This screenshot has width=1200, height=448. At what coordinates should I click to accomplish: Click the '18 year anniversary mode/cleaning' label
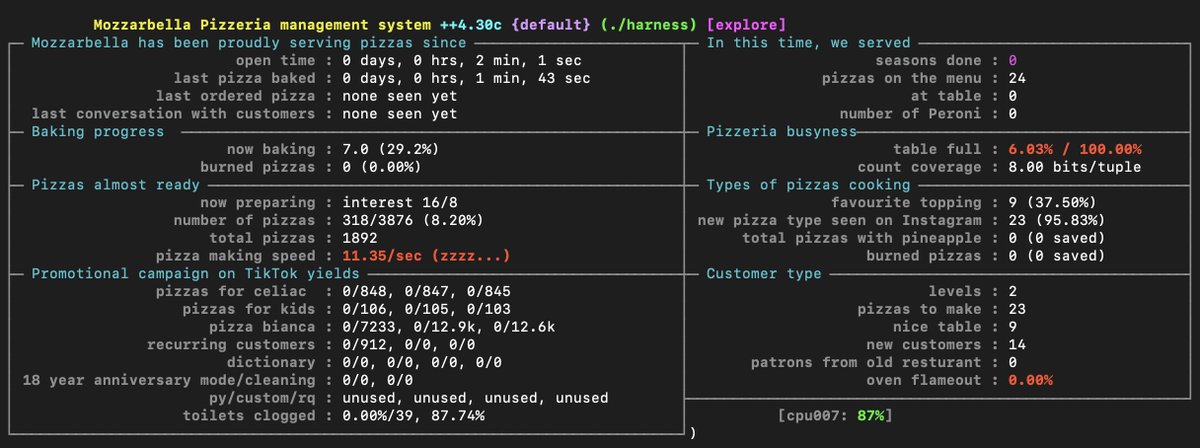[x=171, y=380]
